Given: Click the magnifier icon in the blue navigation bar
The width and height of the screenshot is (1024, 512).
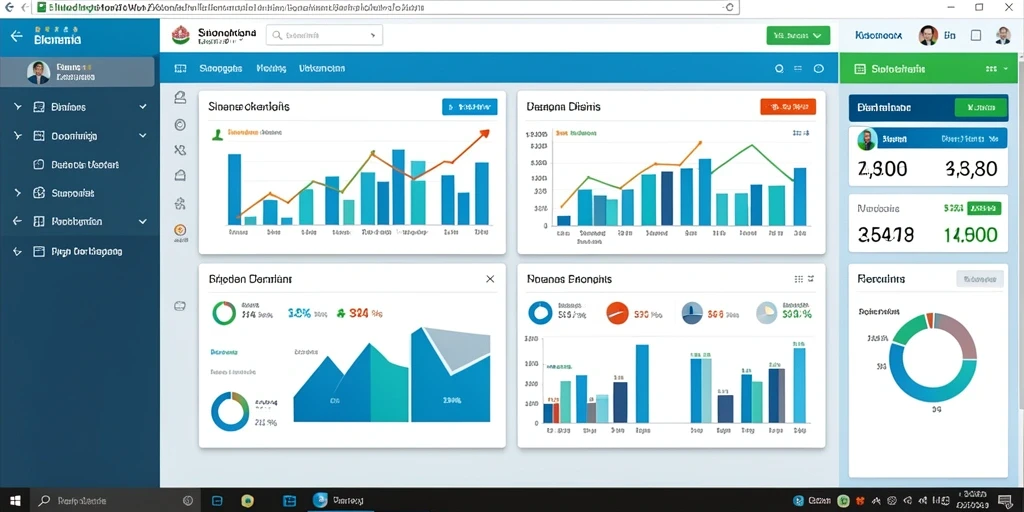Looking at the screenshot, I should [x=779, y=68].
